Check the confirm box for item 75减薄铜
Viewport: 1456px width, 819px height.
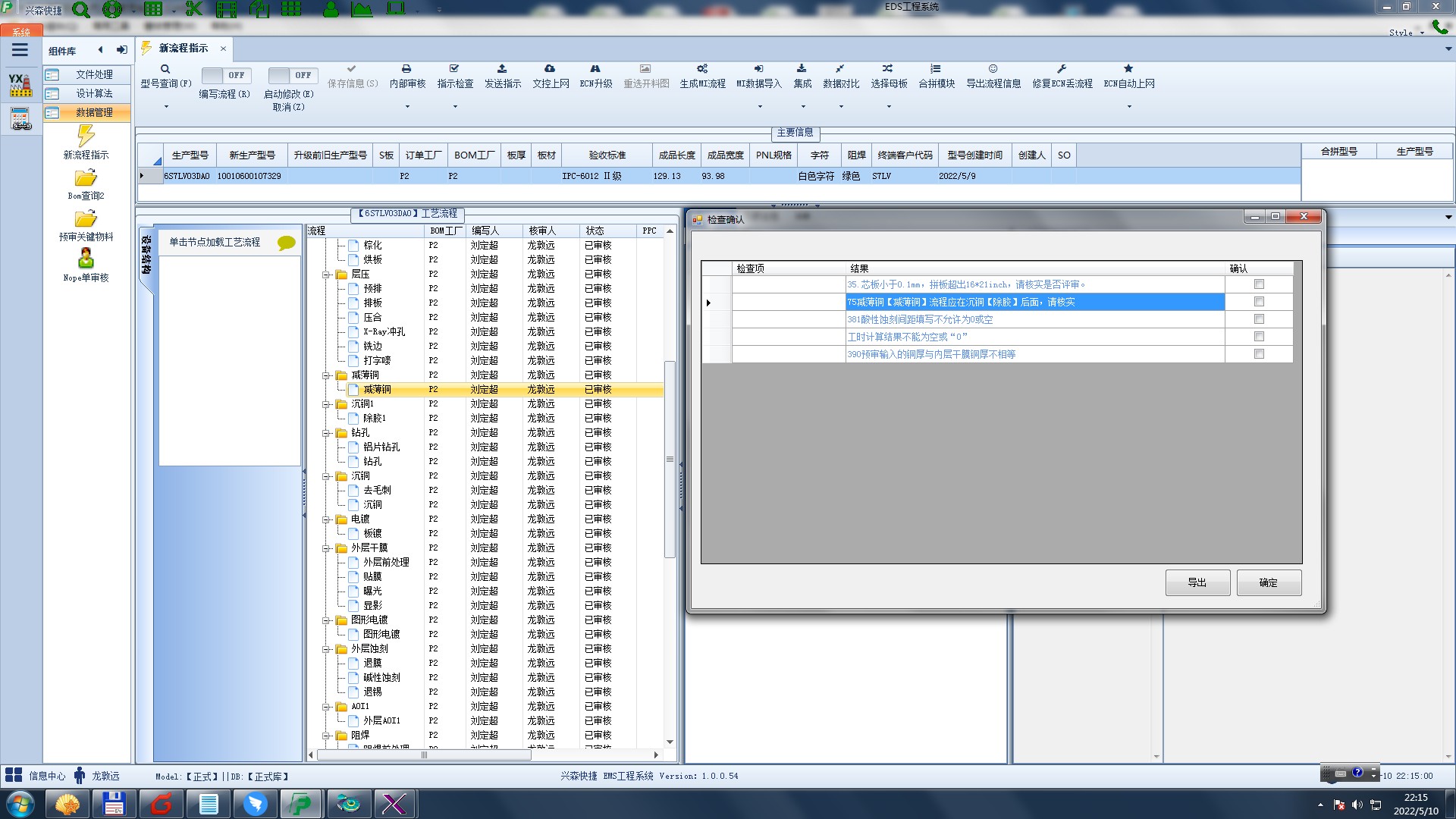1259,302
